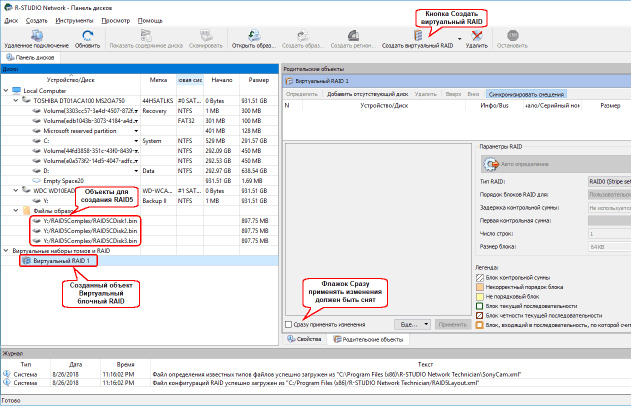Click the Некорректный порядок блока swatch
Screen dimensions: 631x417
coord(480,287)
